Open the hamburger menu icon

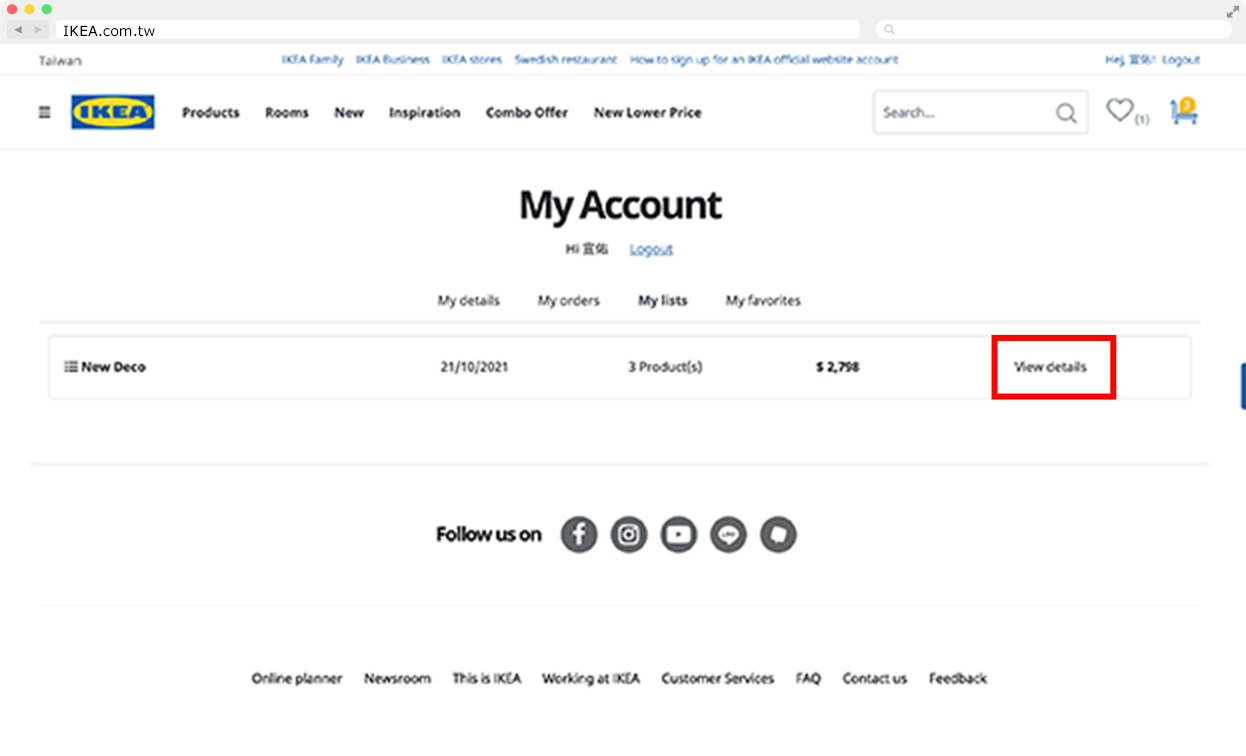pos(44,113)
